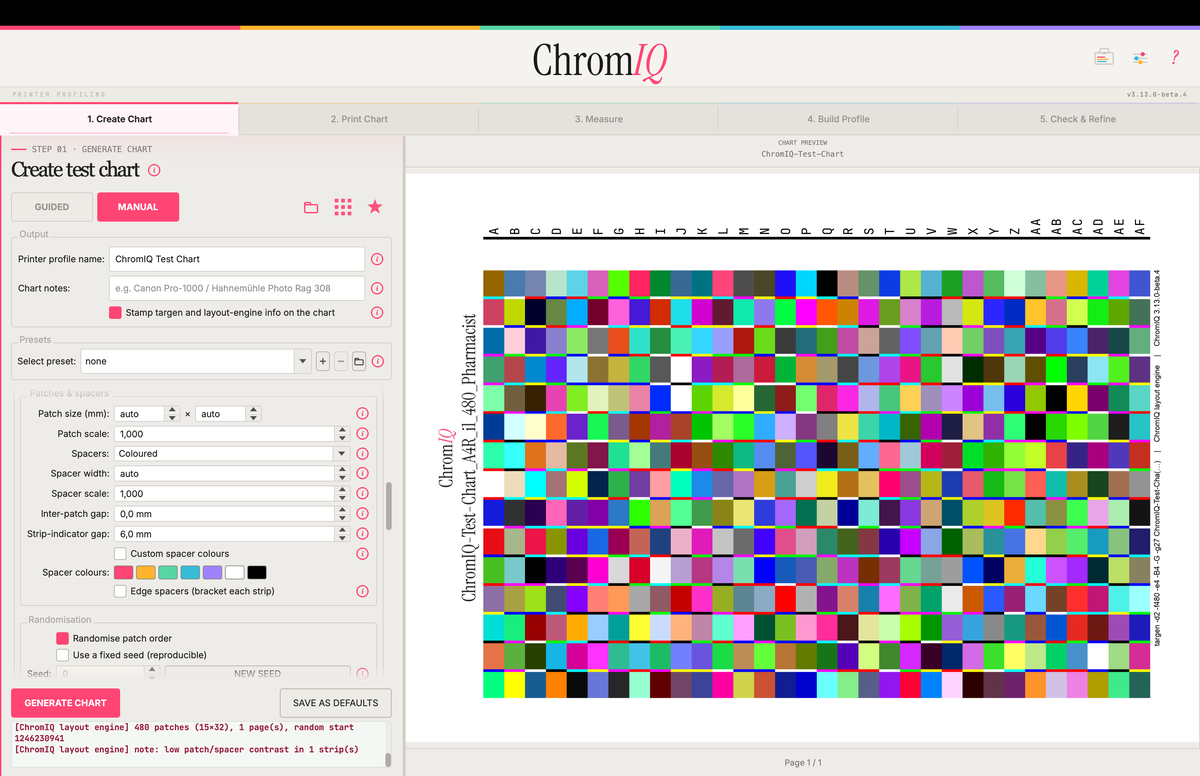Screen dimensions: 1200x776
Task: Enable Edge spacers checkbox
Action: [120, 591]
